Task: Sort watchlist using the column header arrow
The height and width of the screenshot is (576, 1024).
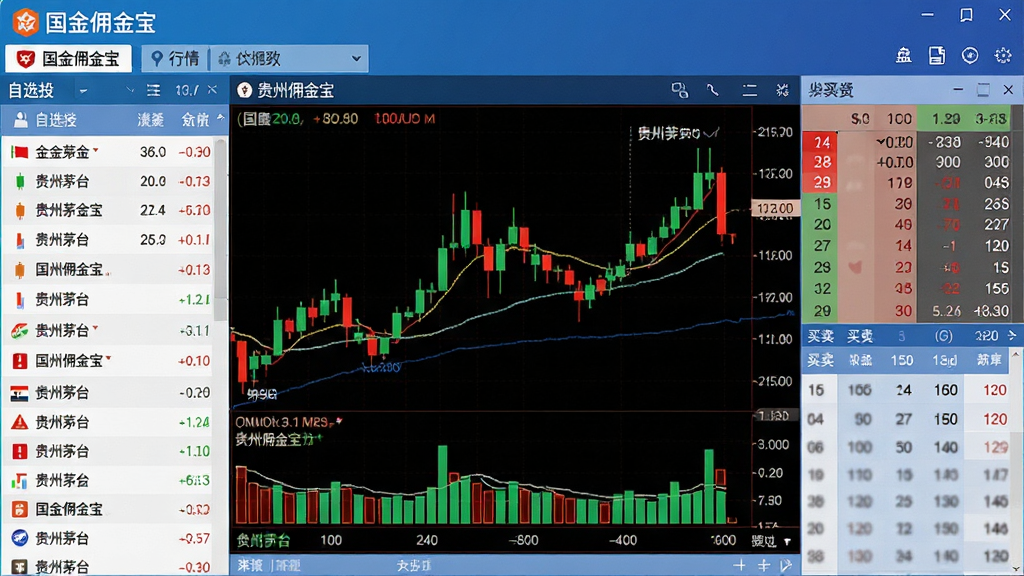Action: 220,118
